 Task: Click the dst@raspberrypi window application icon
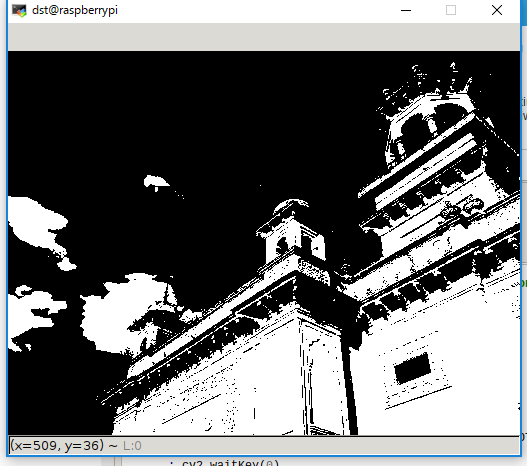point(19,10)
